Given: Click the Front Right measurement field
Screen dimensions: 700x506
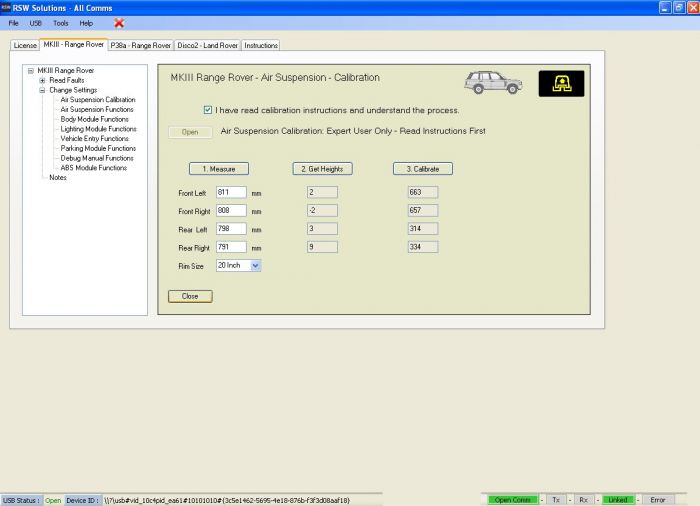Looking at the screenshot, I should point(231,211).
